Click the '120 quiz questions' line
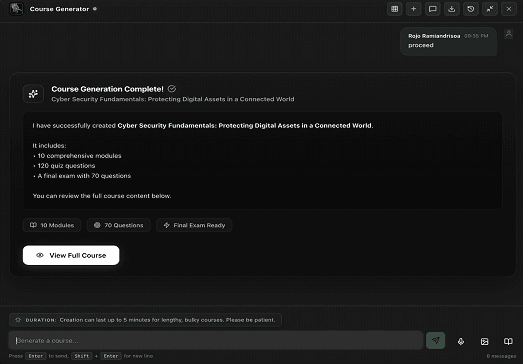The height and width of the screenshot is (364, 523). pos(66,166)
